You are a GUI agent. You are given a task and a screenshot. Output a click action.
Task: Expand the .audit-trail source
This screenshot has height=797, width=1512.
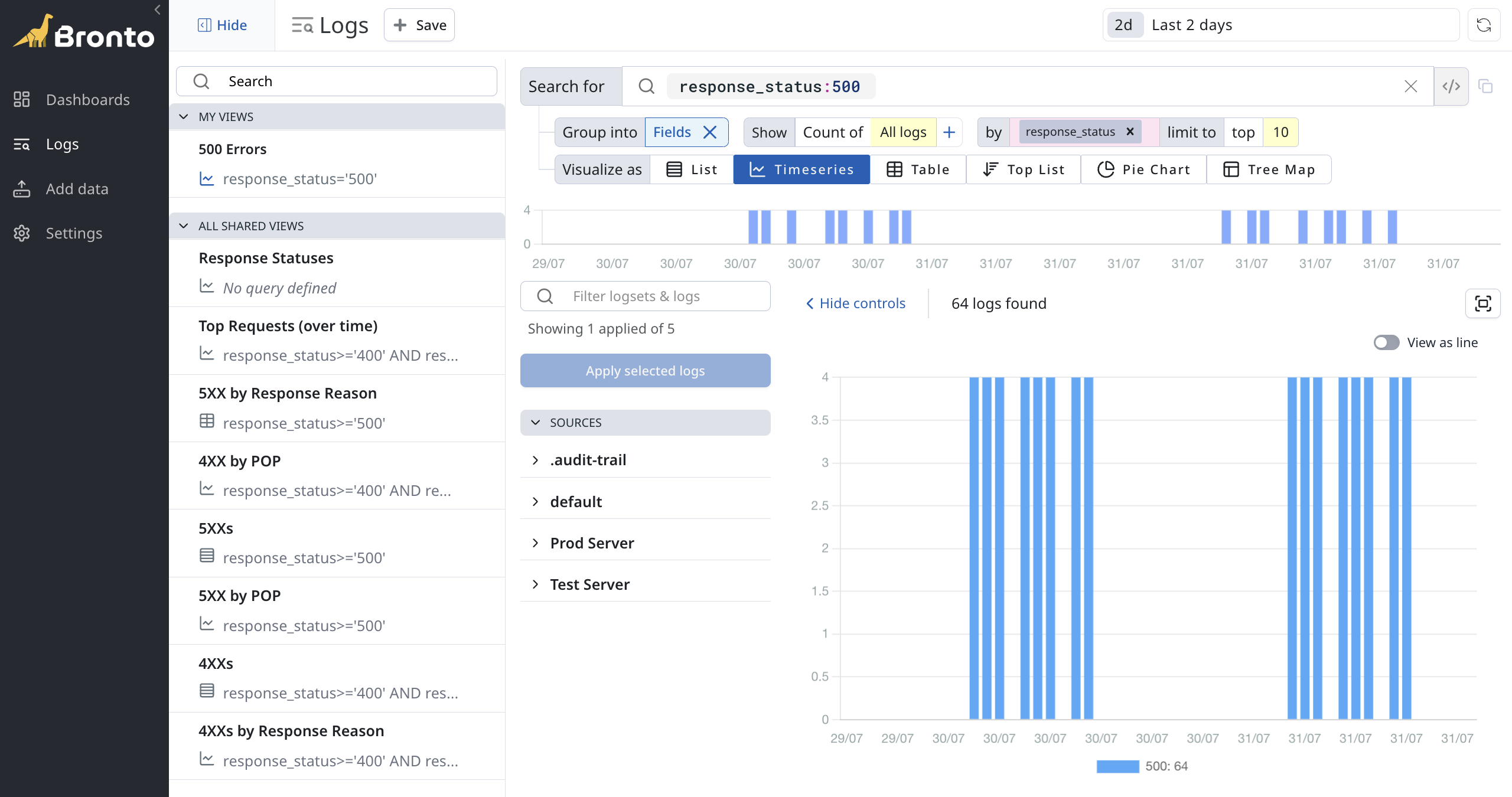point(536,459)
